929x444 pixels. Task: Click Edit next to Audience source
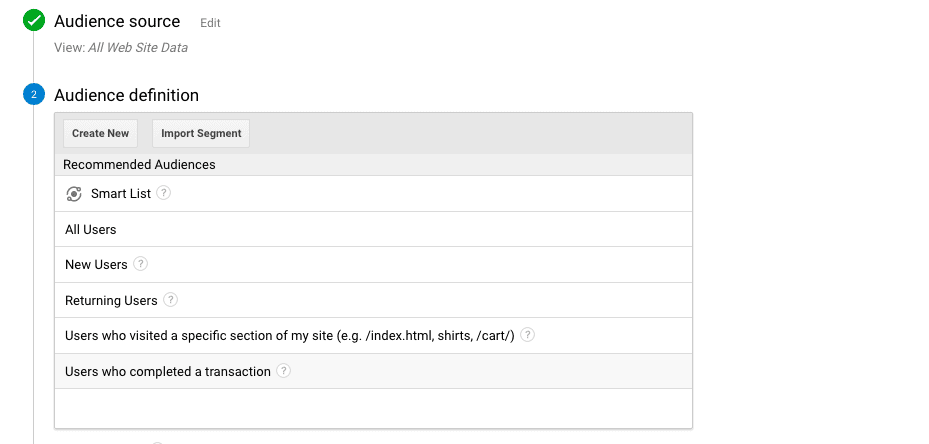pyautogui.click(x=210, y=23)
